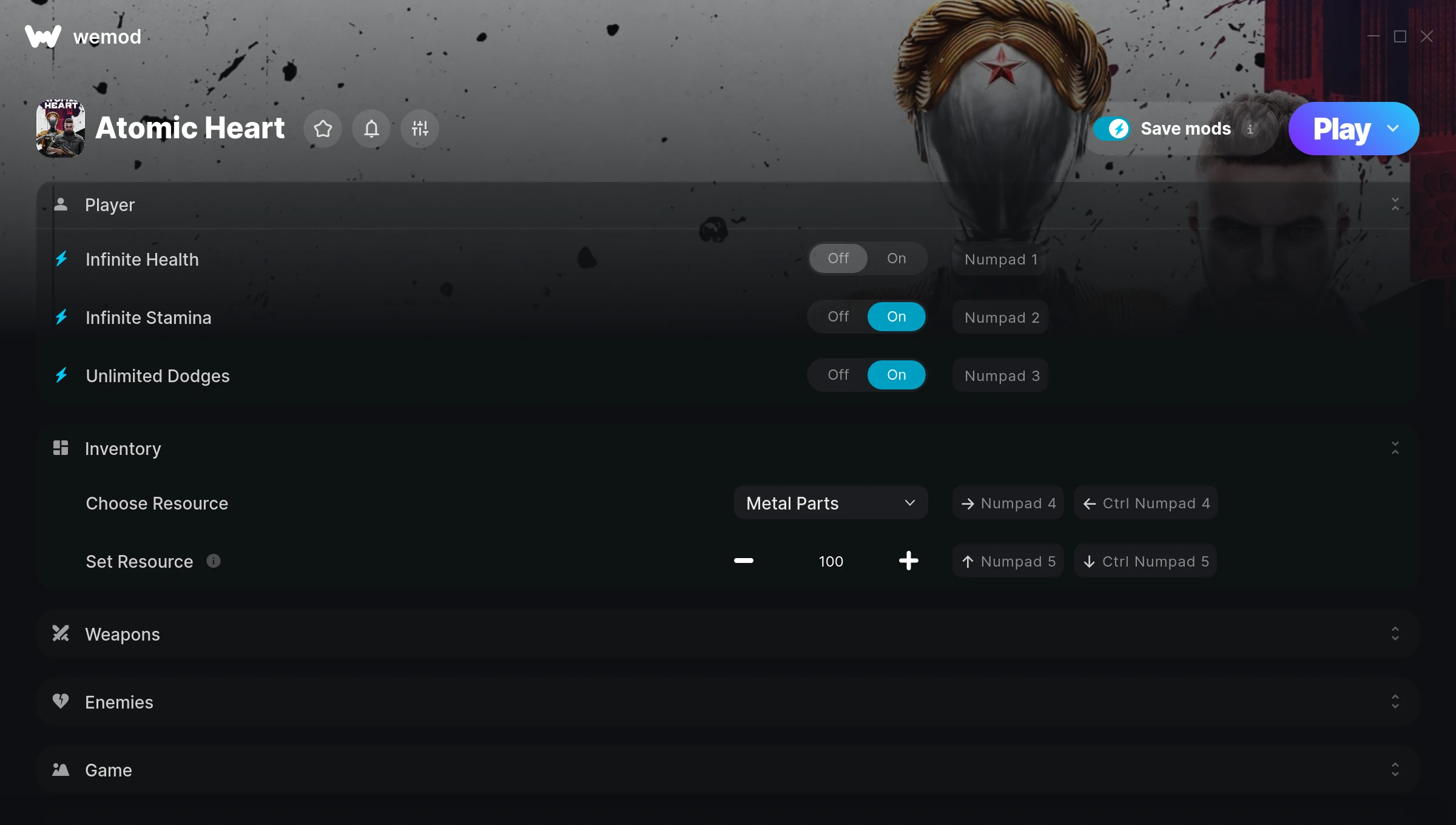Add Atomic Heart to favorites with star icon
This screenshot has height=825, width=1456.
coord(323,129)
